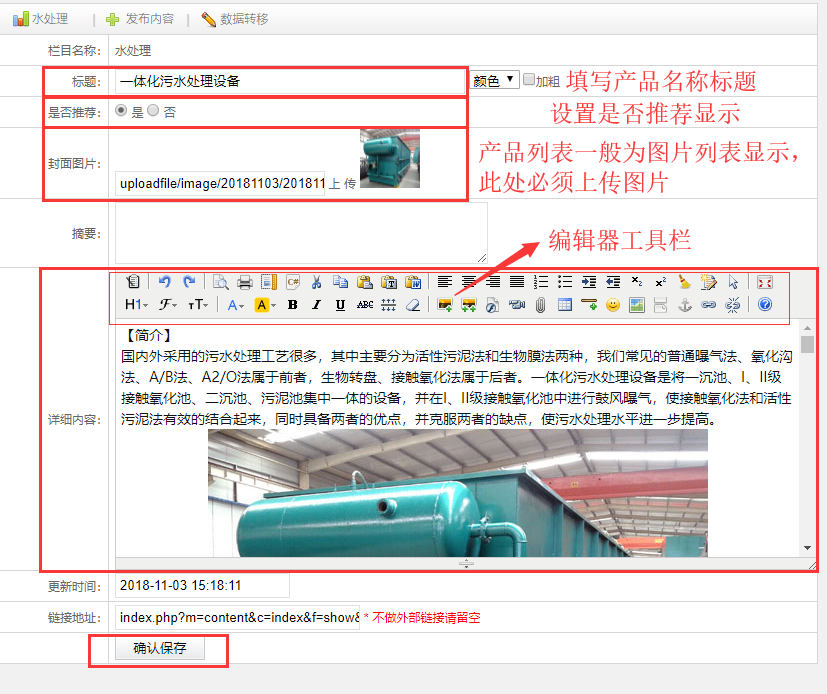Click the cut (scissors) icon
This screenshot has width=827, height=694.
[x=317, y=282]
